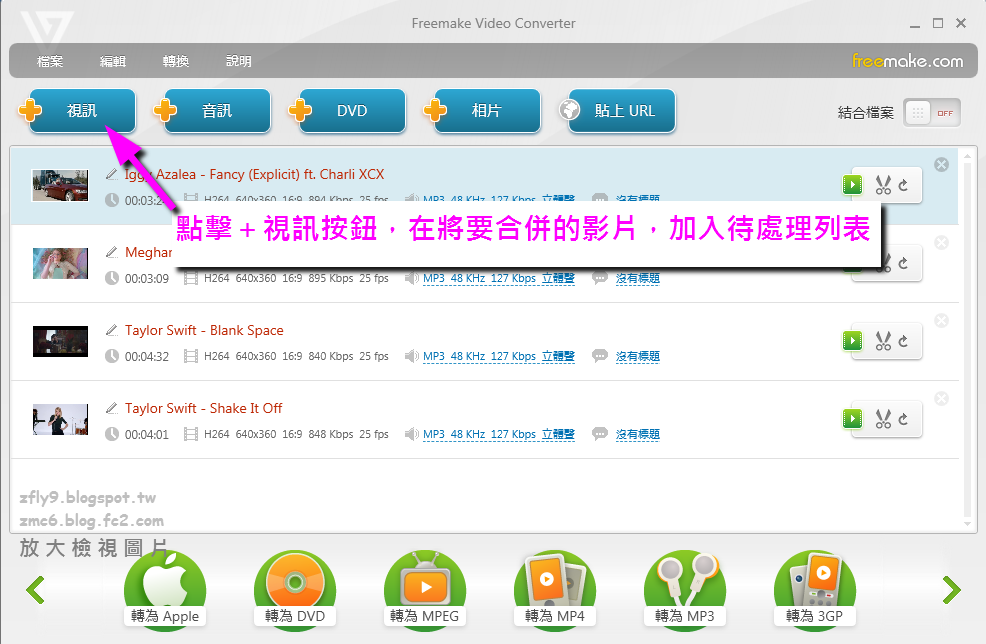986x644 pixels.
Task: Open 沒有標題 subtitle option for Blank Space
Action: tap(638, 357)
